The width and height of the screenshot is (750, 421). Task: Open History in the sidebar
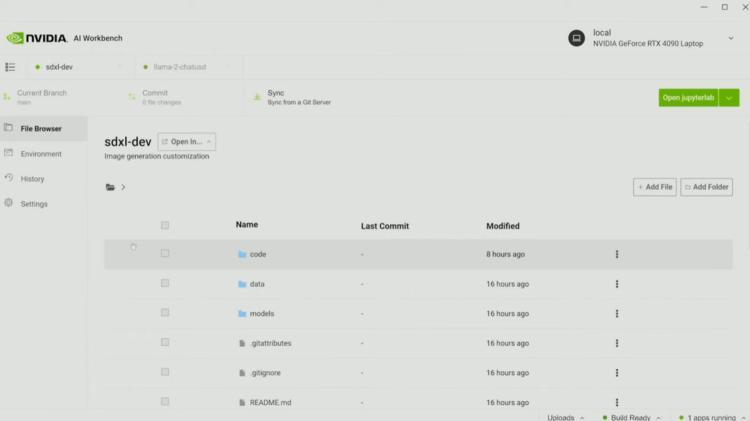click(44, 178)
